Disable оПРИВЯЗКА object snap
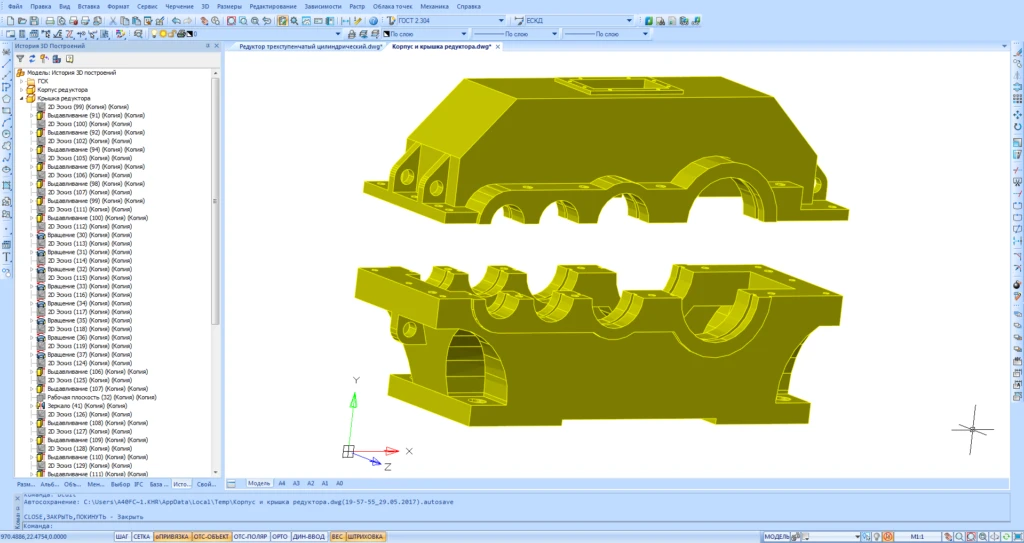The image size is (1024, 543). (172, 537)
